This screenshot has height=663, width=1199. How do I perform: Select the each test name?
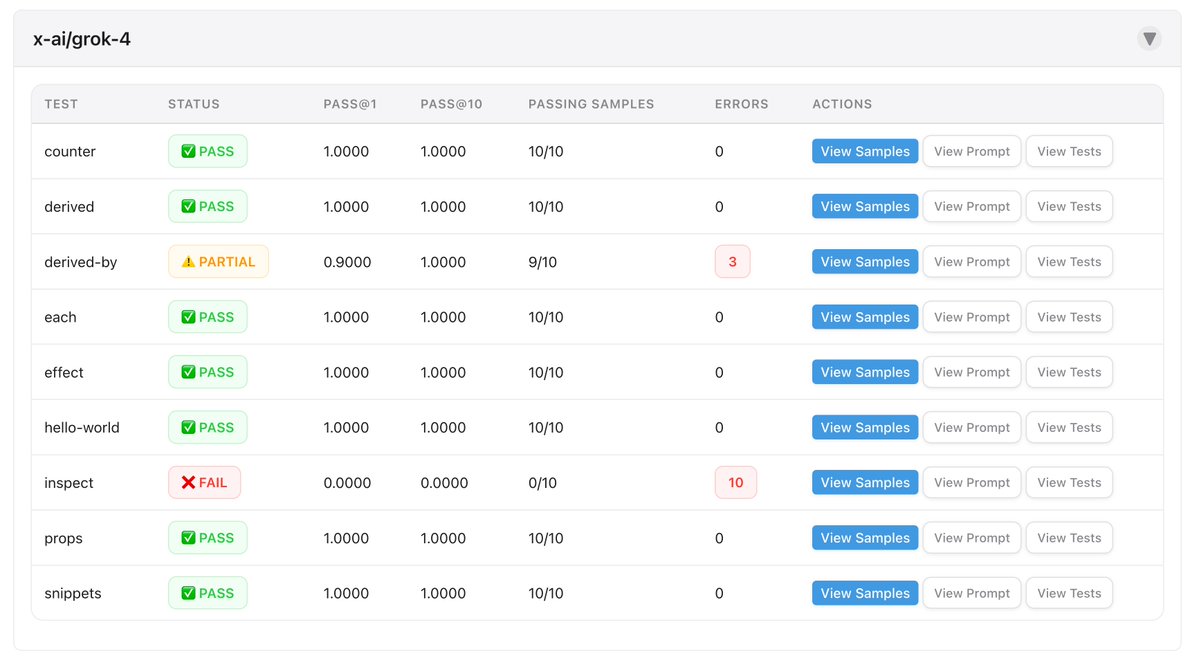click(60, 317)
